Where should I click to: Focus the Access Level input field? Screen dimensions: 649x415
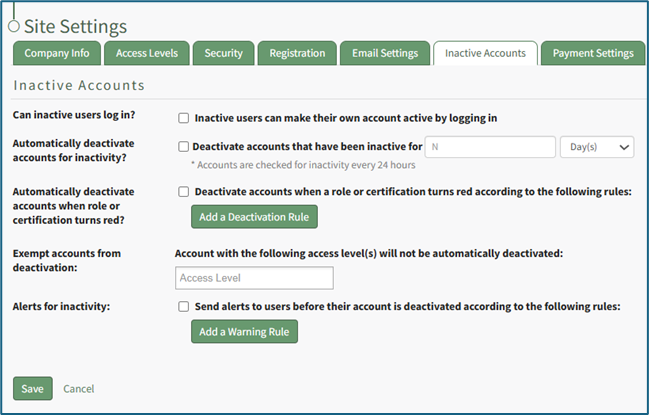254,278
